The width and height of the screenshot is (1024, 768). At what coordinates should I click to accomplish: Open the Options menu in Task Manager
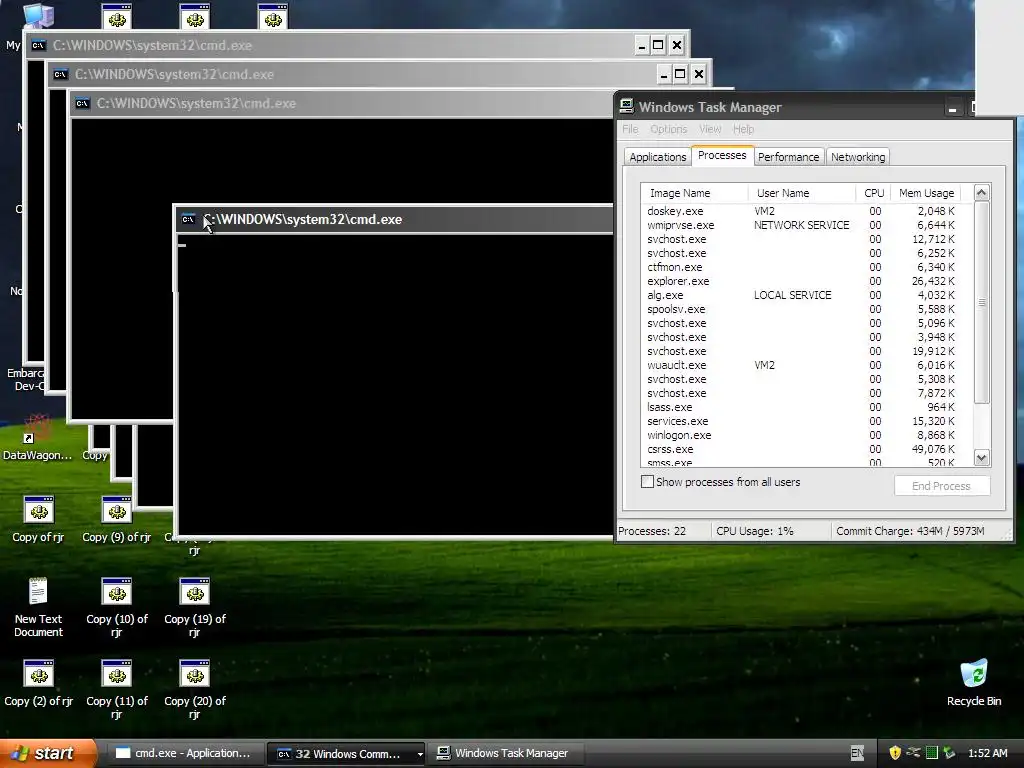pyautogui.click(x=668, y=129)
